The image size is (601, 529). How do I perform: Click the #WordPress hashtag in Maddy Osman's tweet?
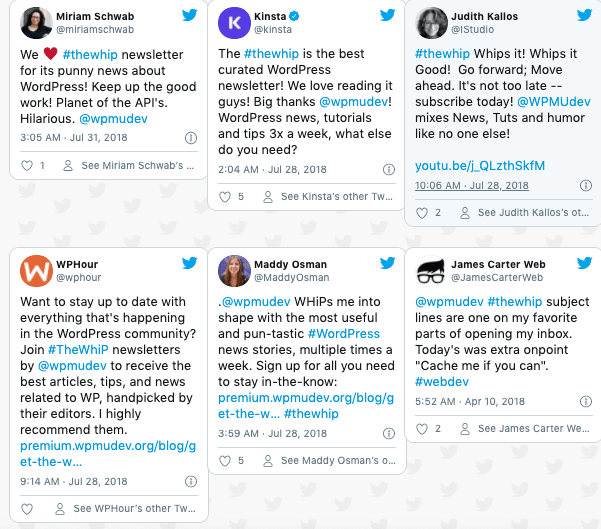coord(343,333)
